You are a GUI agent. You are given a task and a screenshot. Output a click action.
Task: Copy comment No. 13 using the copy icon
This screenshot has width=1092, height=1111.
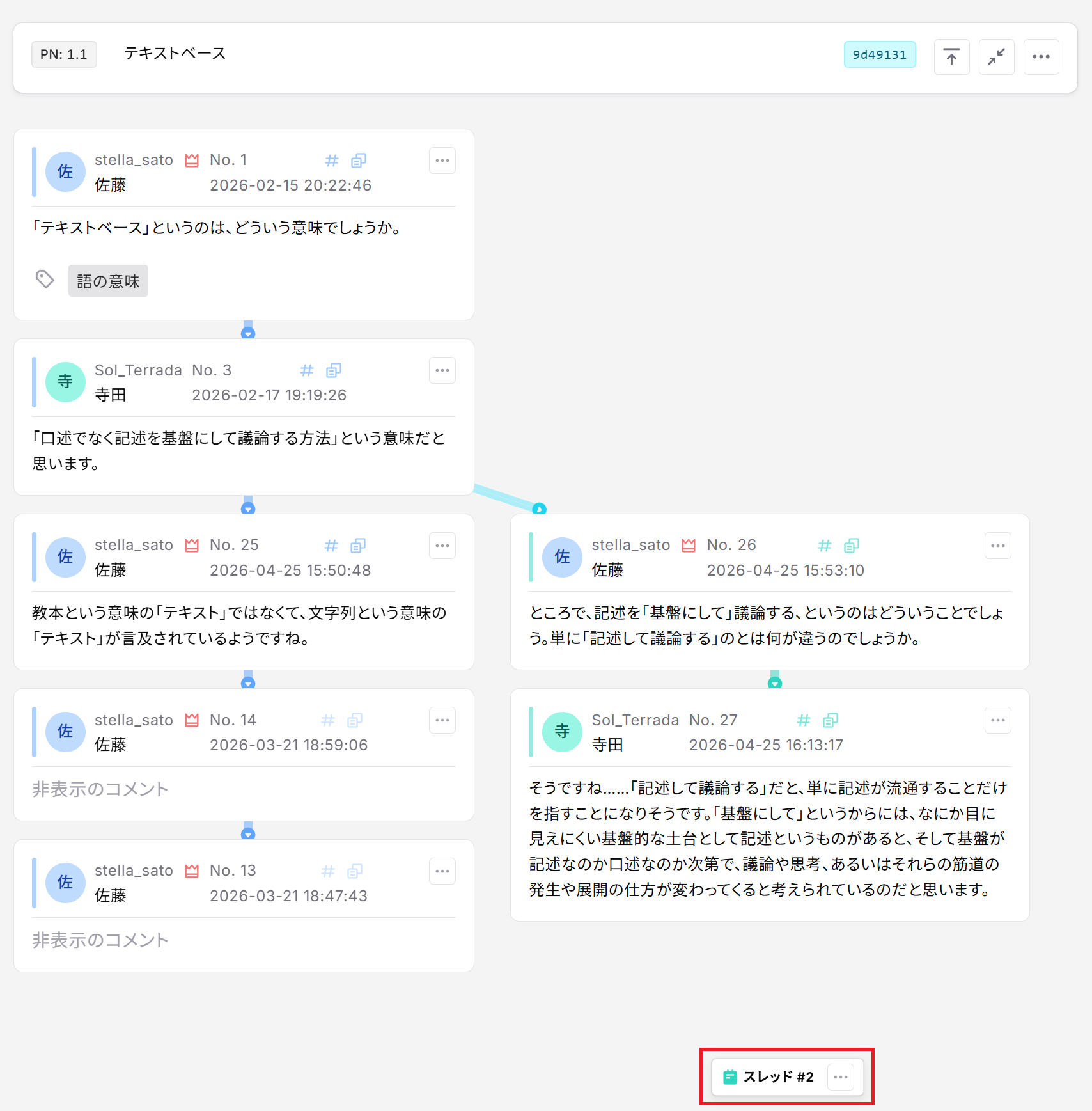point(355,871)
